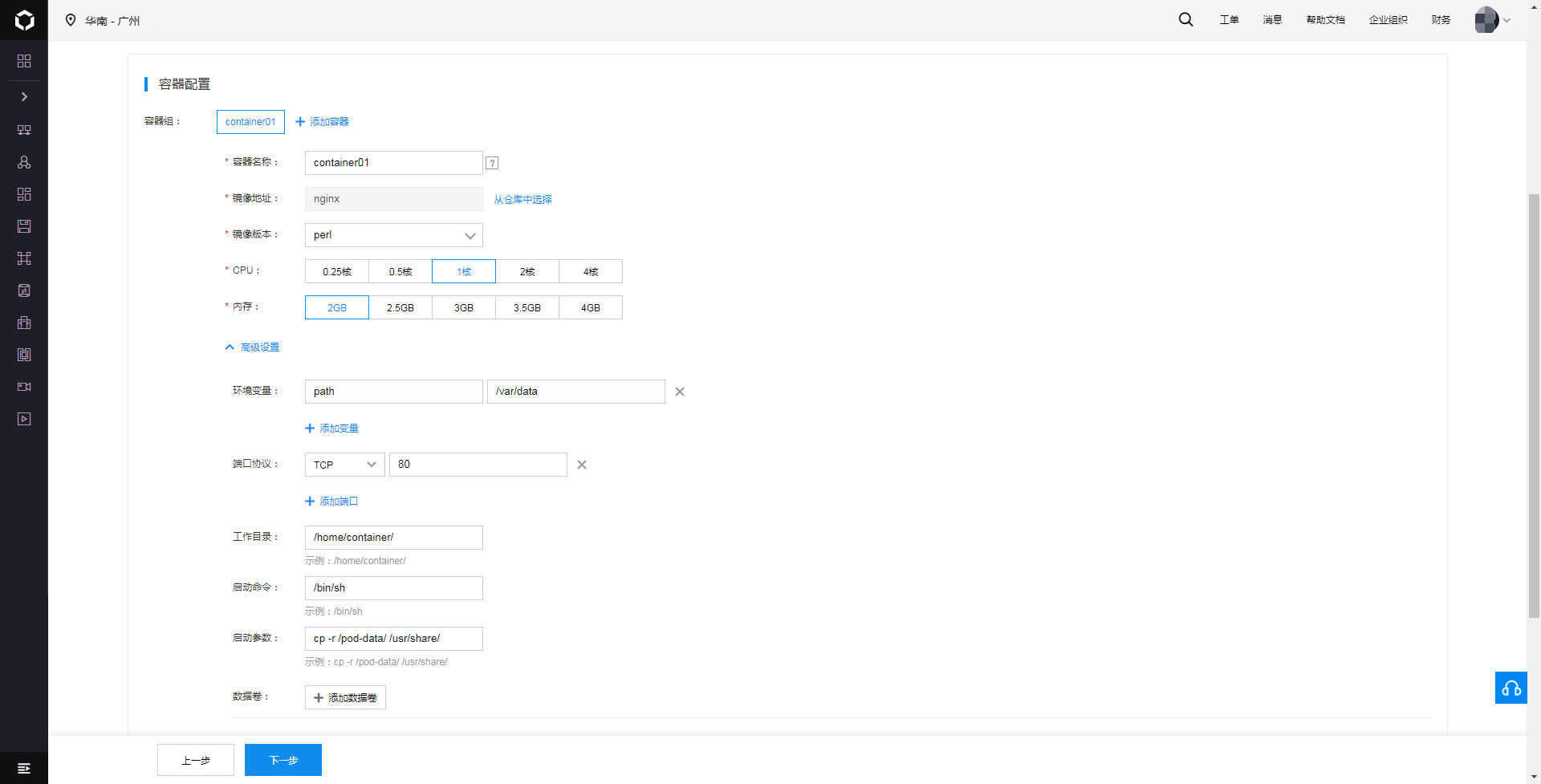The height and width of the screenshot is (784, 1541).
Task: Select 2核 CPU option
Action: tap(527, 271)
